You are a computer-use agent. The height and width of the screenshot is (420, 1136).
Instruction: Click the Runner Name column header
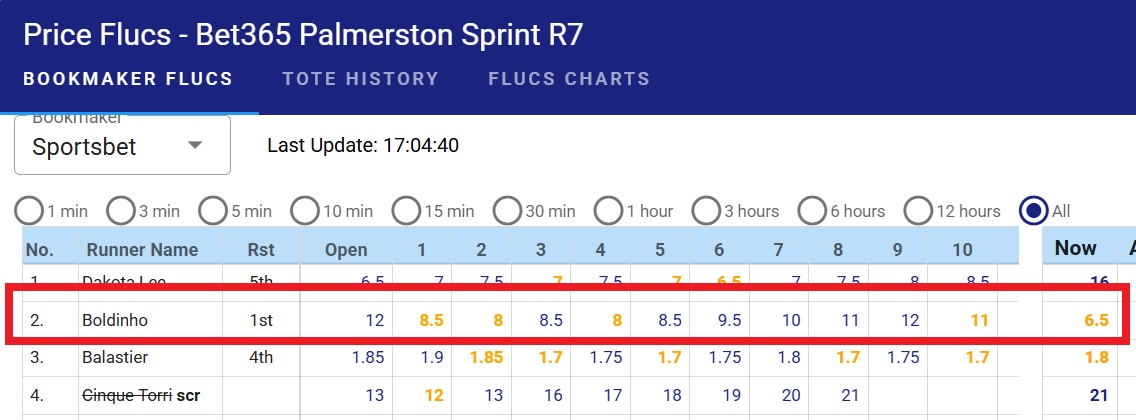pyautogui.click(x=142, y=250)
